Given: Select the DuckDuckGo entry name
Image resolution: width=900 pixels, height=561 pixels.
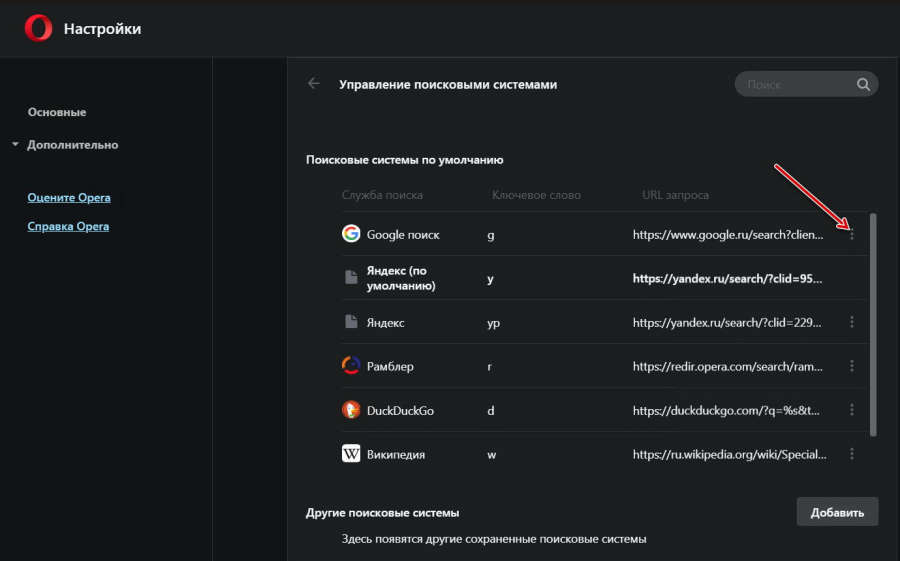Looking at the screenshot, I should click(400, 411).
